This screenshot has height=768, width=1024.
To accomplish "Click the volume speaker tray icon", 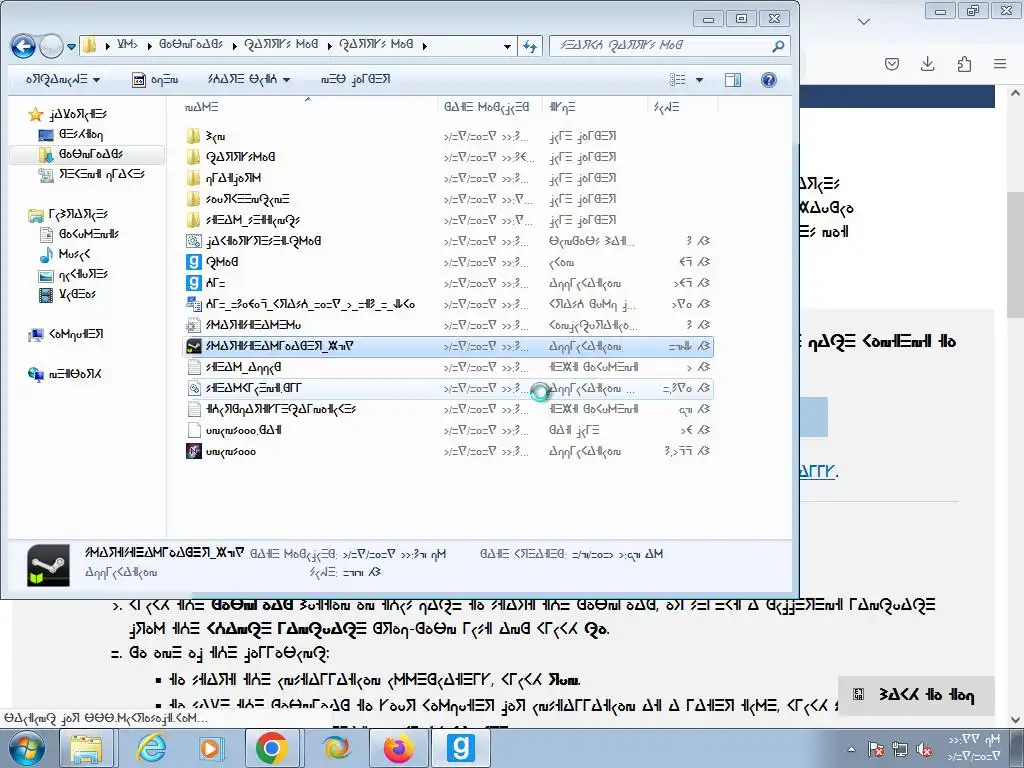I will click(924, 750).
